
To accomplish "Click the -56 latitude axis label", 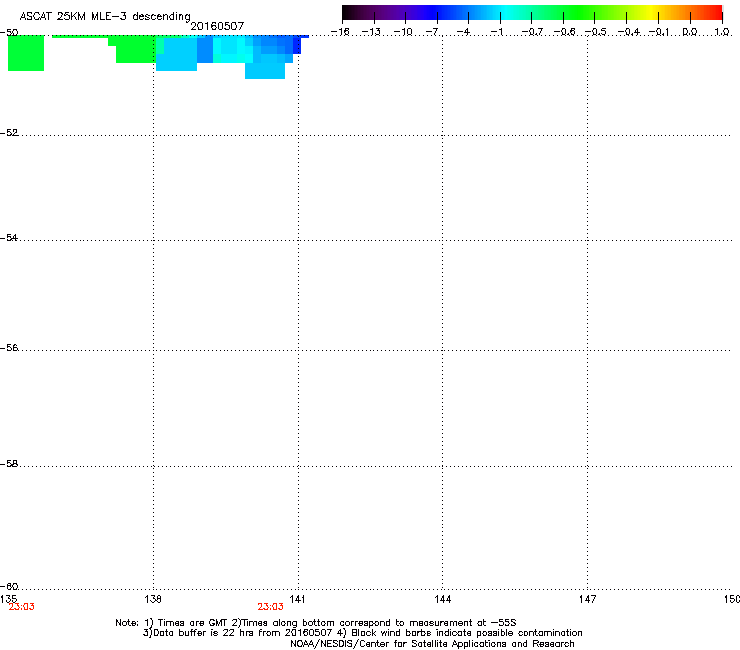I will pyautogui.click(x=9, y=347).
